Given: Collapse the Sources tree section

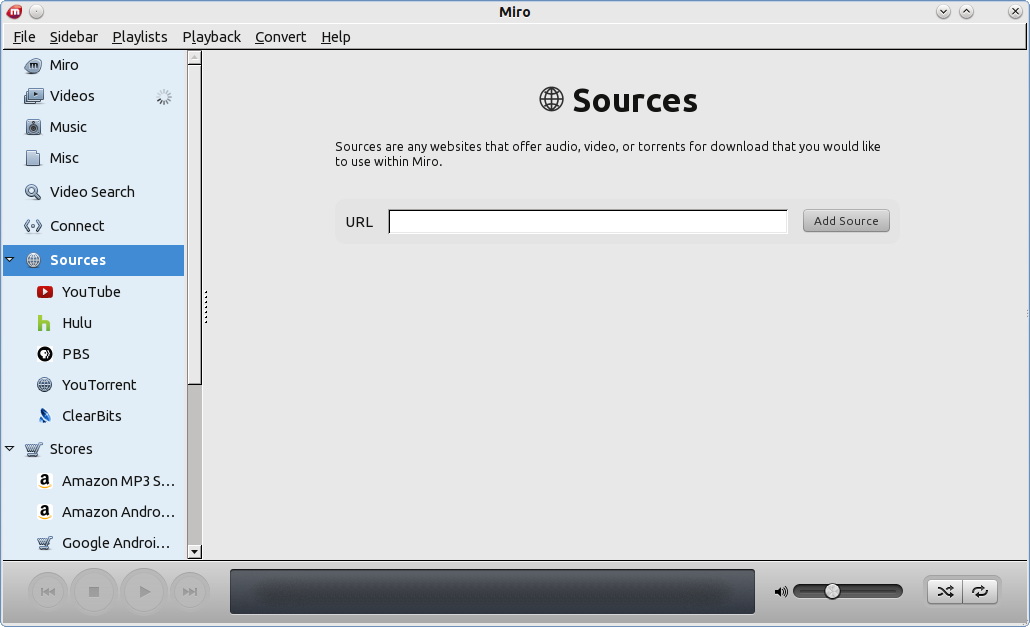Looking at the screenshot, I should [10, 260].
